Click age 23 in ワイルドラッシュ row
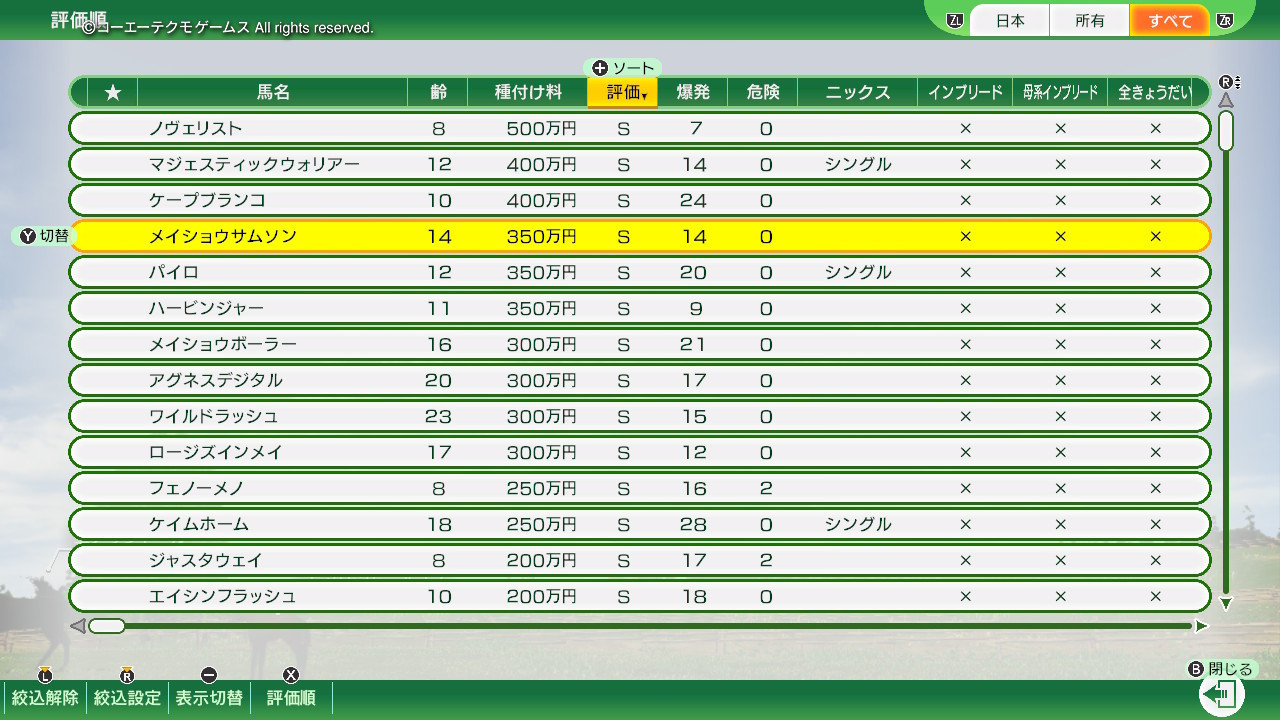The width and height of the screenshot is (1280, 720). (438, 417)
